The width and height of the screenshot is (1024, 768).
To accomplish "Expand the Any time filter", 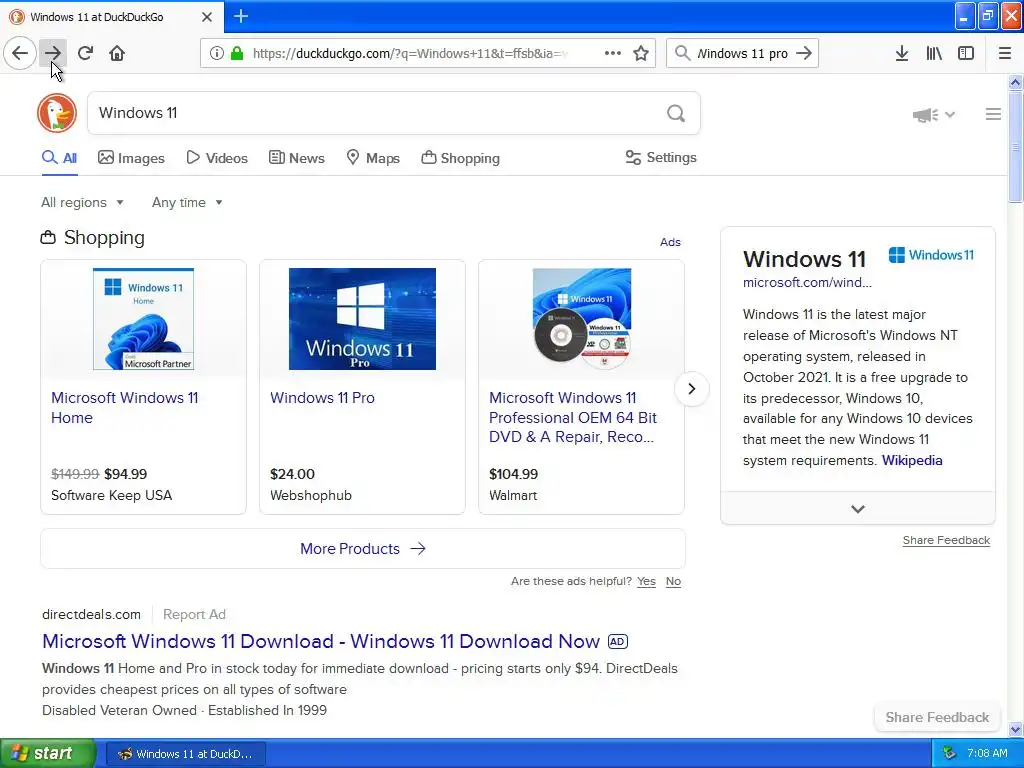I will pyautogui.click(x=187, y=202).
